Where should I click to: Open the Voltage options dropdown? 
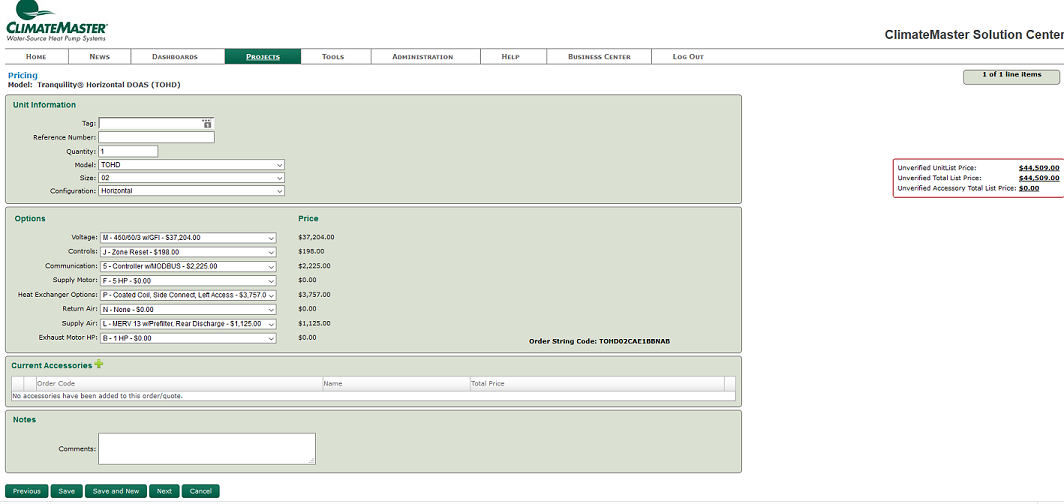point(188,238)
